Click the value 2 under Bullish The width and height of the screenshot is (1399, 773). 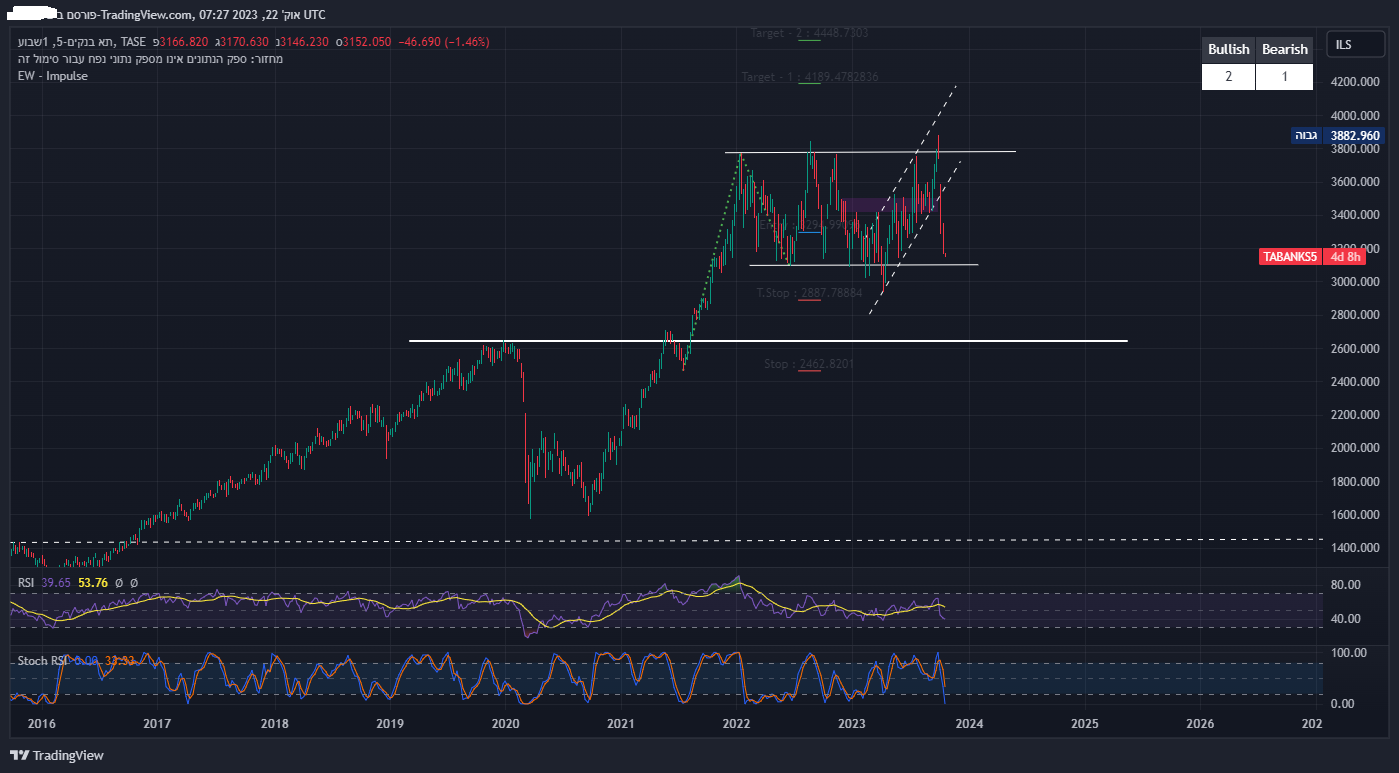[x=1228, y=77]
